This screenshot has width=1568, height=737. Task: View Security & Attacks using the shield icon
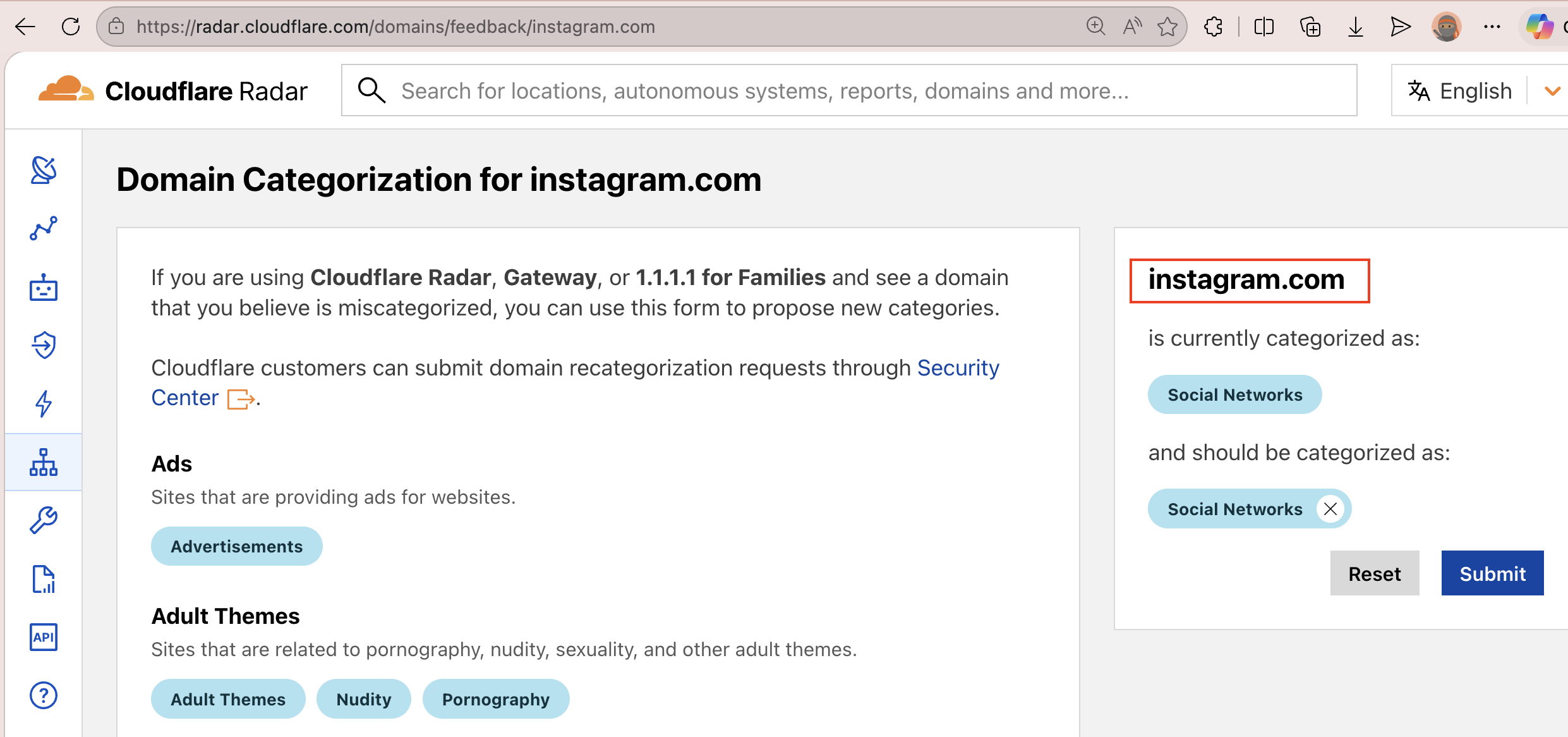coord(42,345)
